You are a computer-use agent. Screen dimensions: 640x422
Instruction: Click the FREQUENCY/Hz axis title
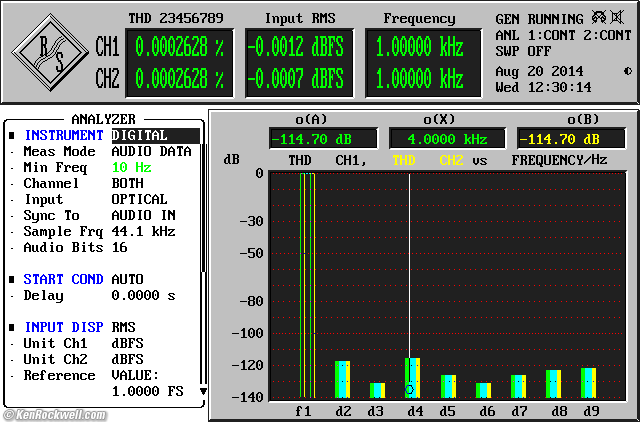click(559, 160)
